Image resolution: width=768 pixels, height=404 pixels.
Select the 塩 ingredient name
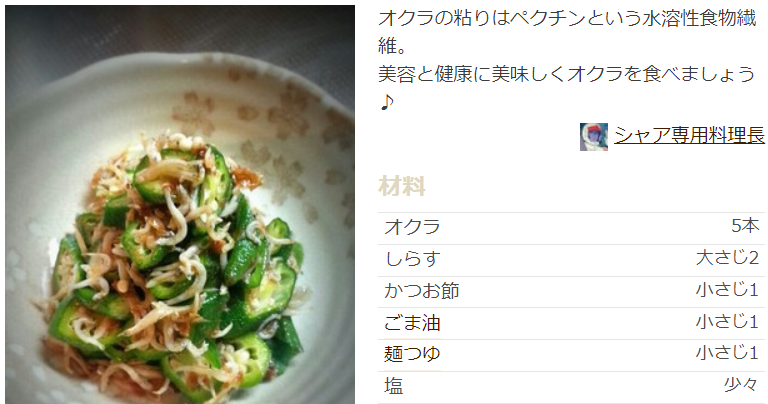394,386
